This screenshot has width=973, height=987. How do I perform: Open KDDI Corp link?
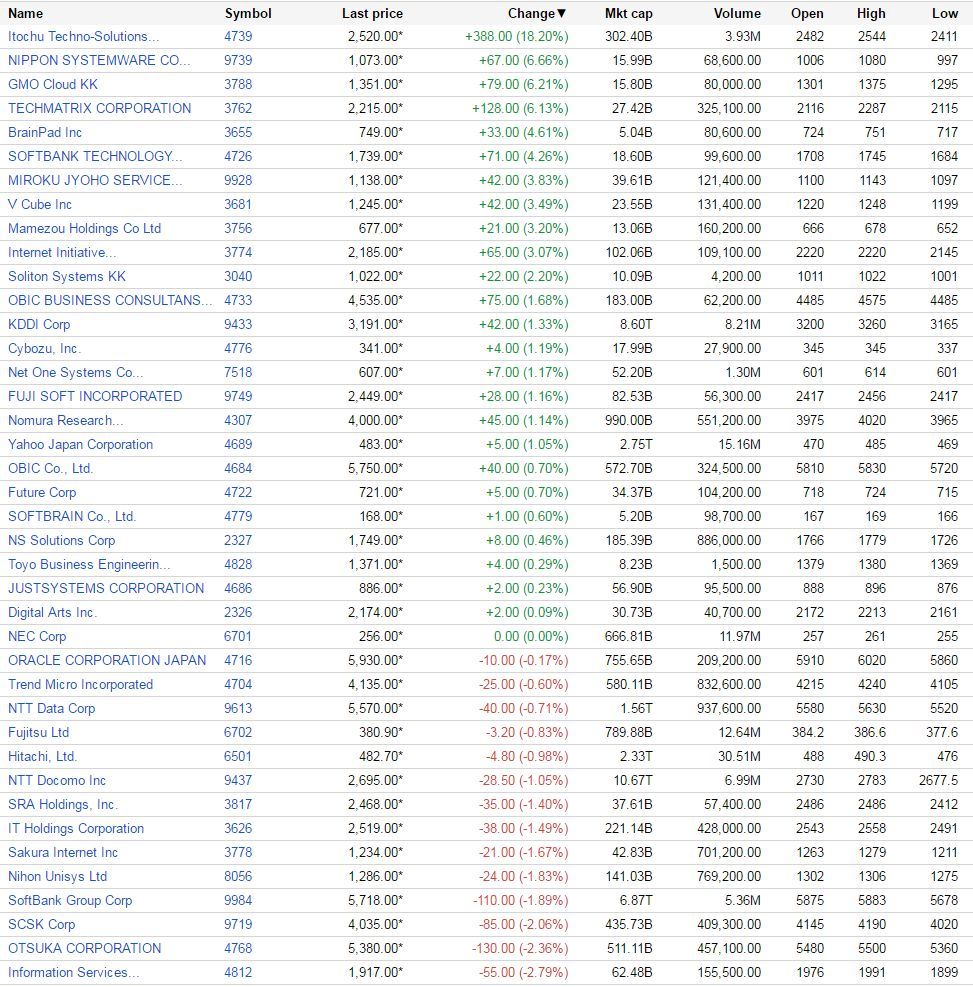[x=39, y=324]
